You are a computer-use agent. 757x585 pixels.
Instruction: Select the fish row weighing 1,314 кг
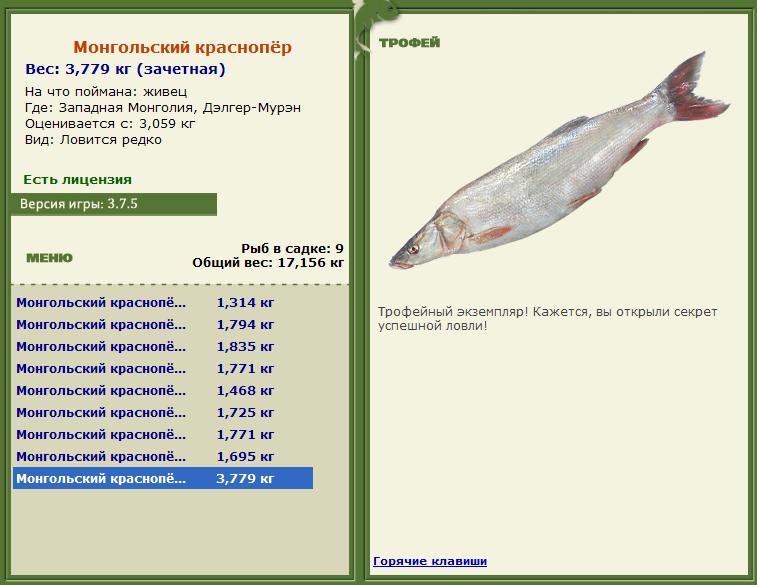(163, 303)
